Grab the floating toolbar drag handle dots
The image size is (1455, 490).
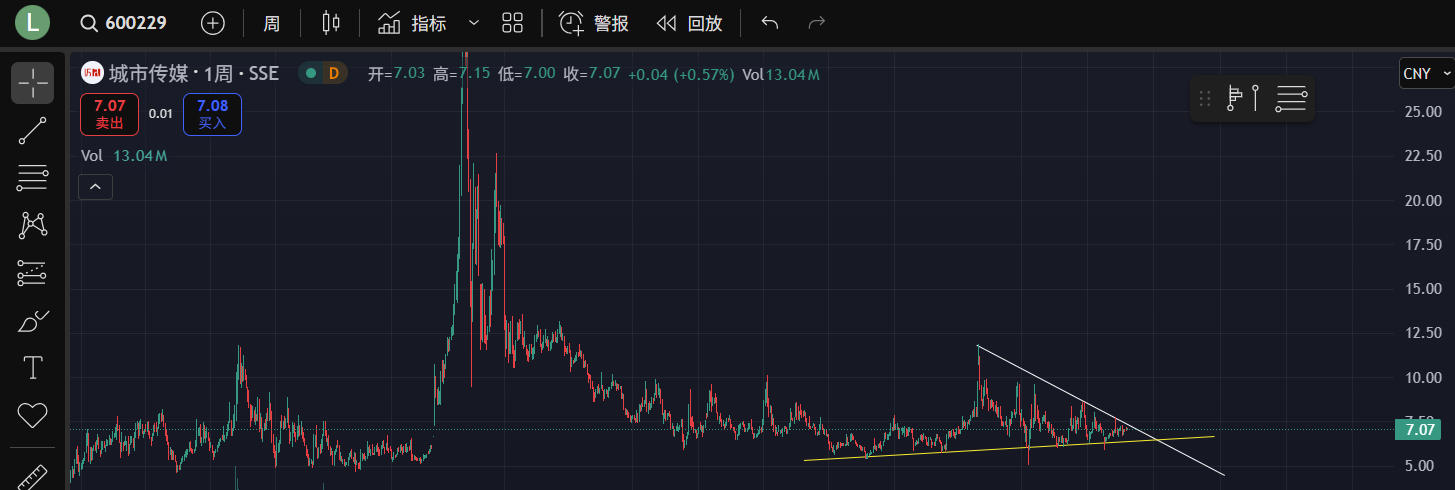click(x=1205, y=98)
